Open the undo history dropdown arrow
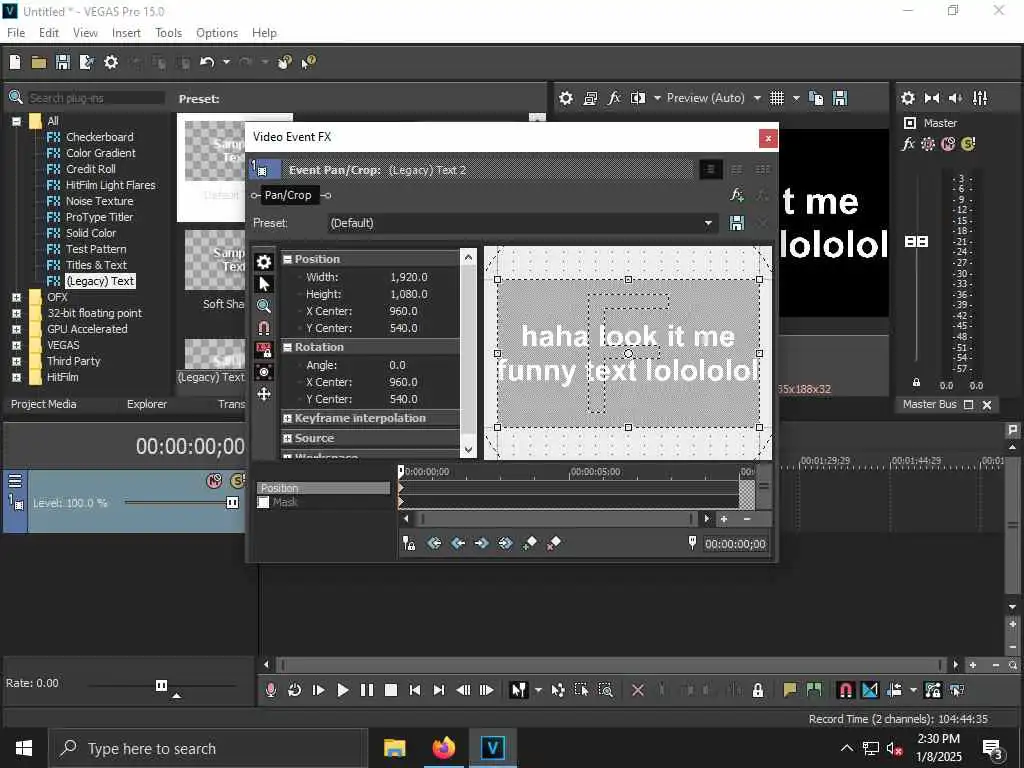This screenshot has height=768, width=1024. pos(226,62)
